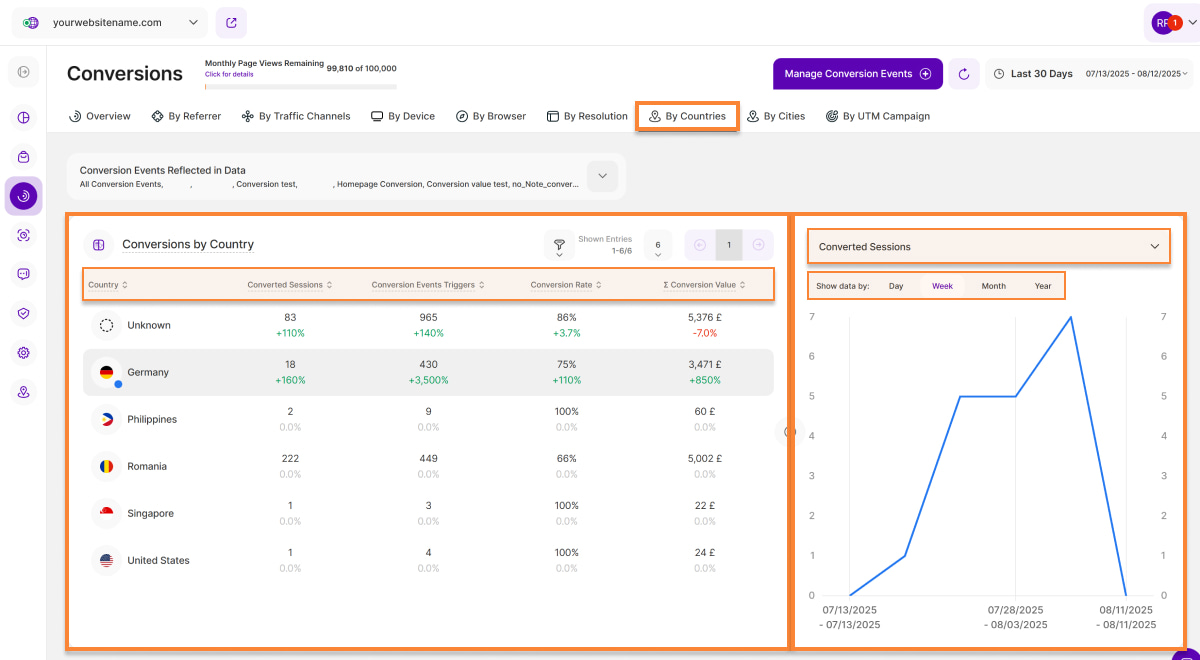1200x660 pixels.
Task: Expand the sidebar with the arrow icon
Action: tap(24, 72)
